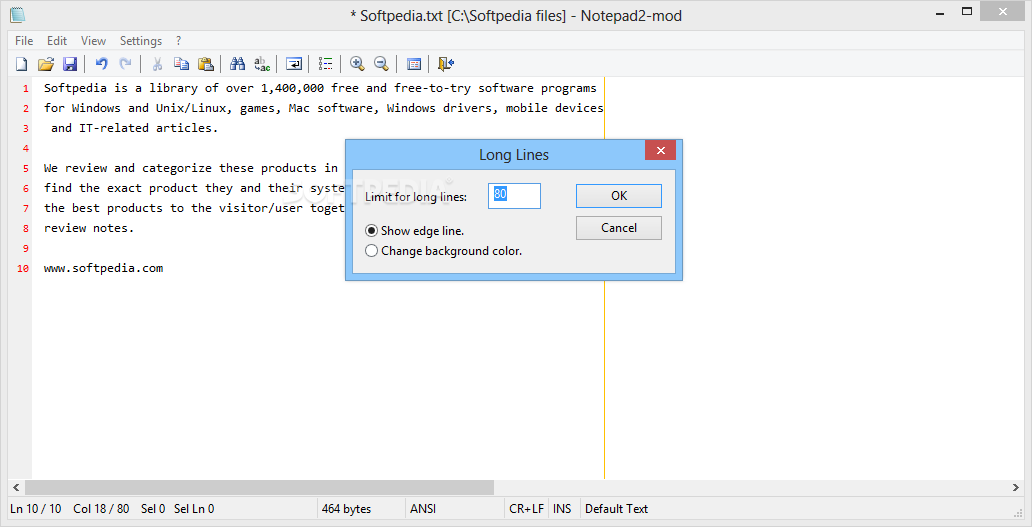The width and height of the screenshot is (1032, 527).
Task: Open Find with binoculars icon
Action: click(238, 64)
